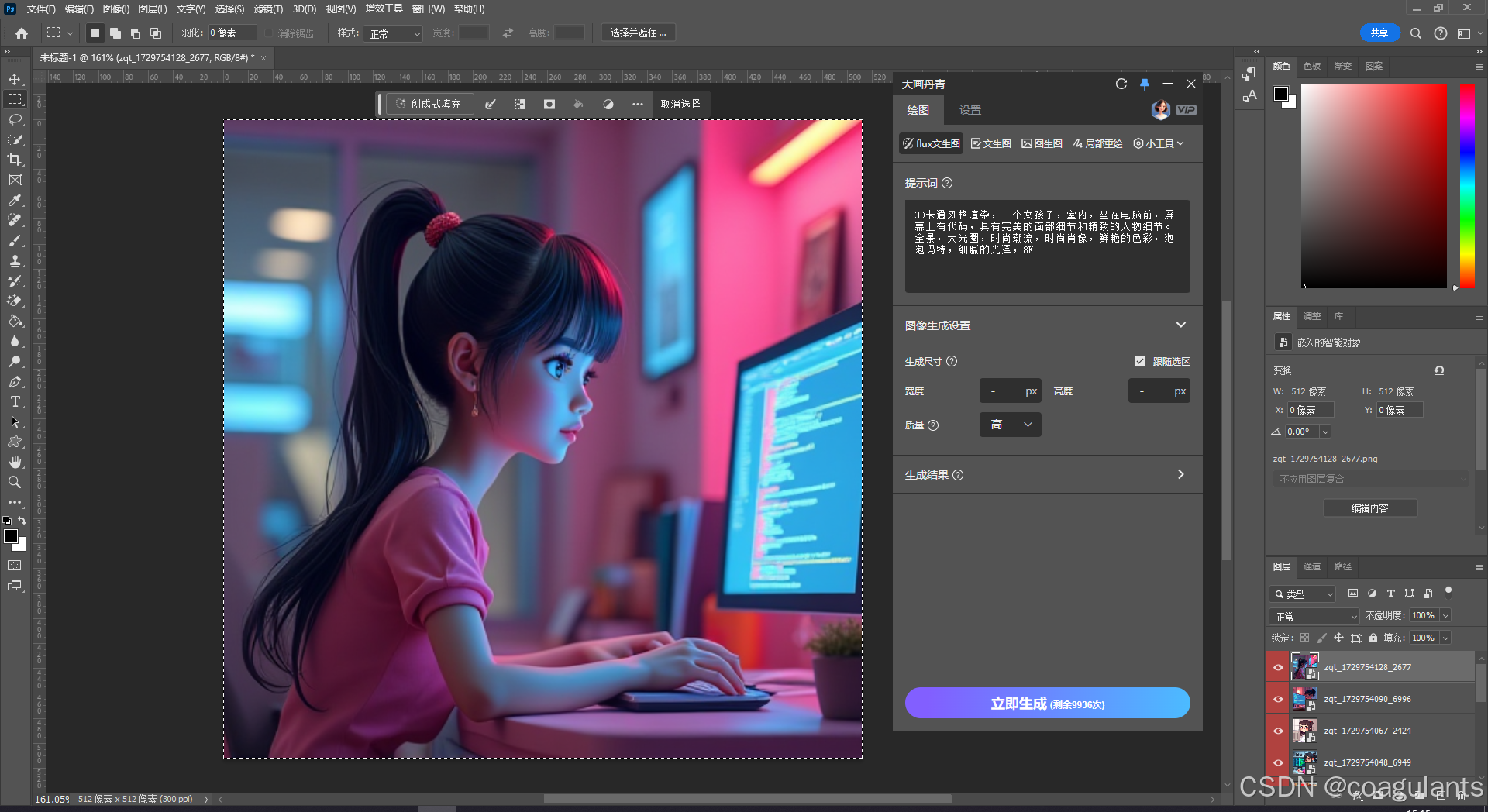Click the 编辑内容 button
The image size is (1488, 812).
[x=1370, y=508]
